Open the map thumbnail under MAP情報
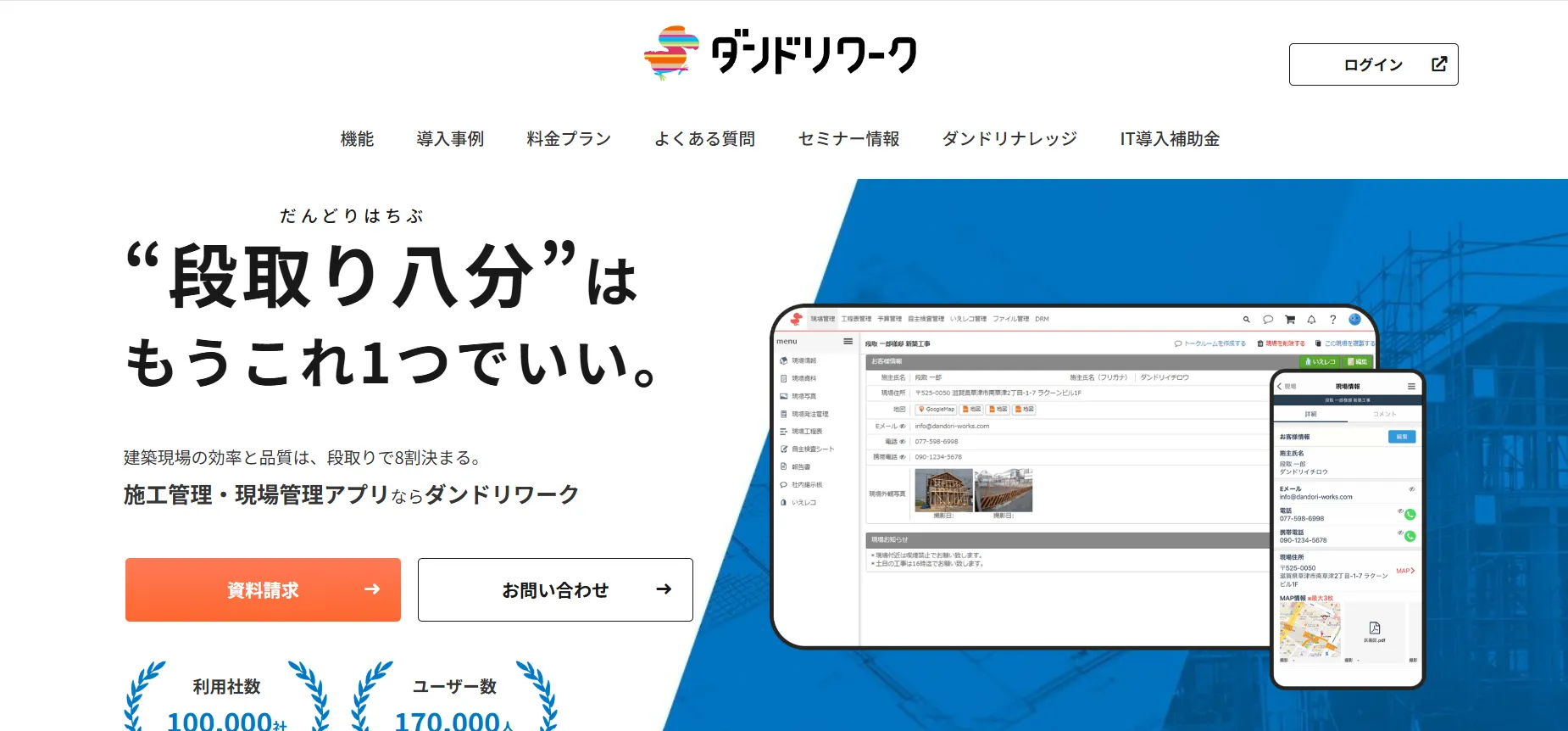Viewport: 1568px width, 731px height. 1309,630
